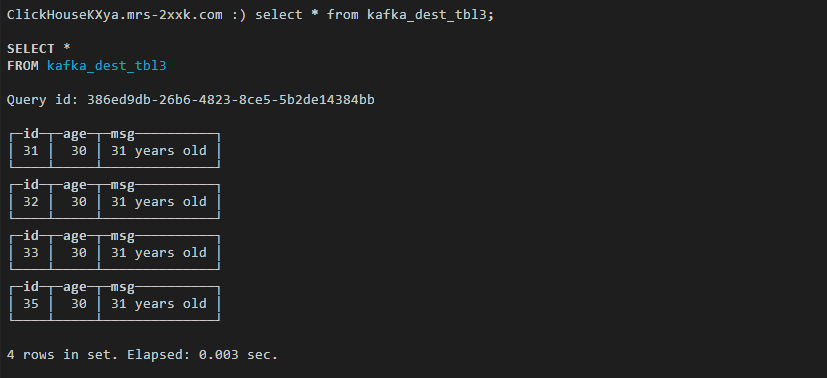Click the id value 32 cell
Viewport: 827px width, 378px height.
[31, 202]
